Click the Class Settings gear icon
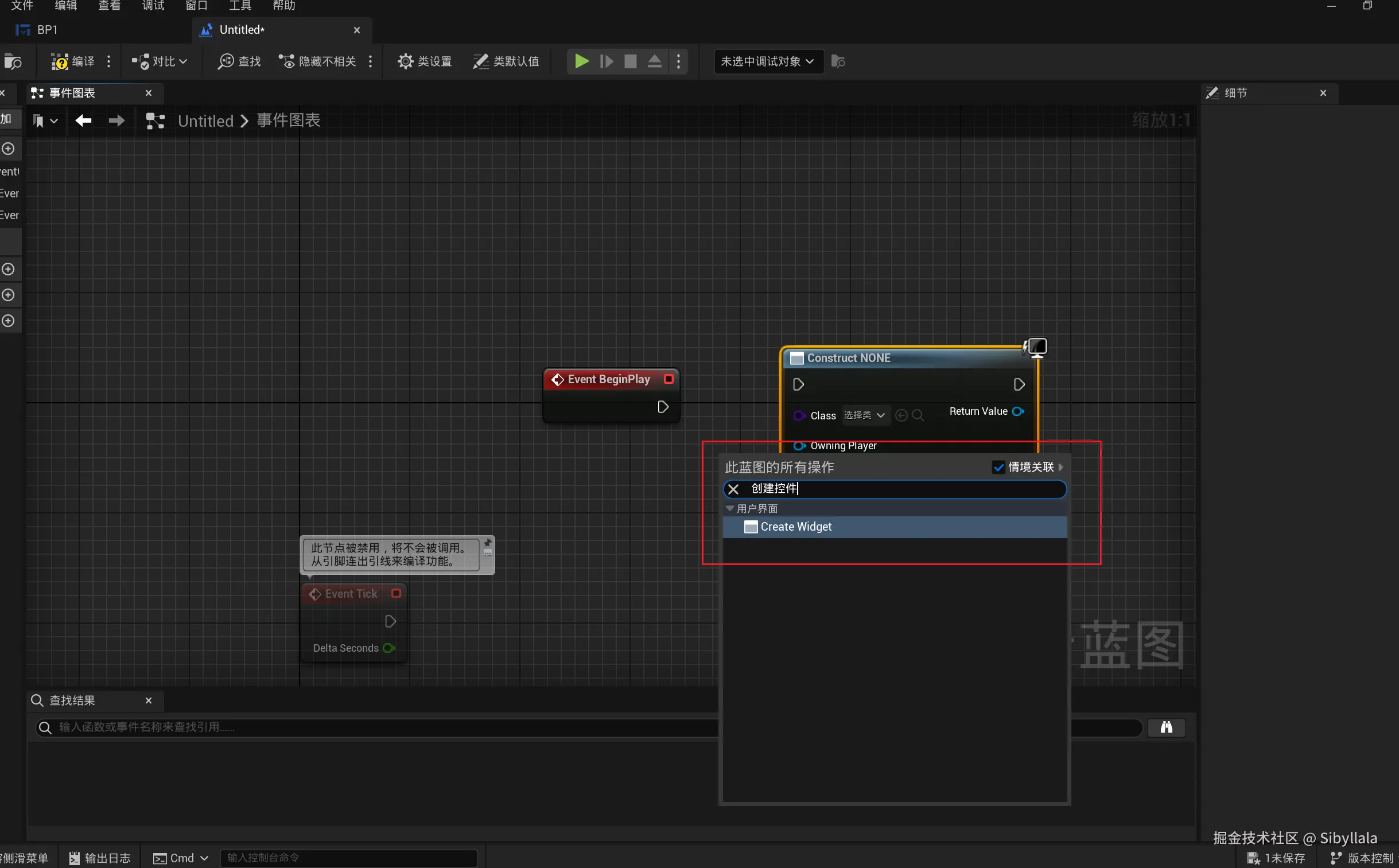 point(405,61)
